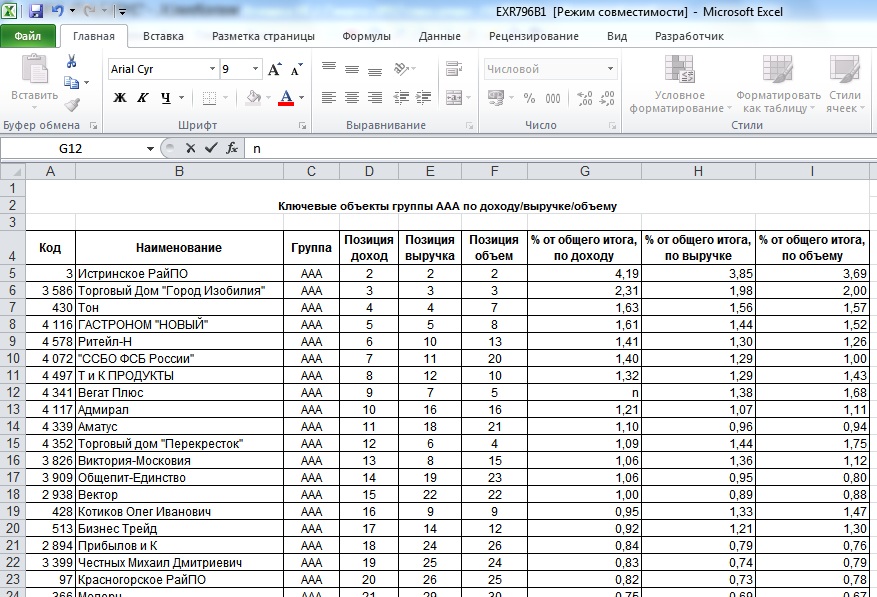Open the Числовой number format dropdown
Image resolution: width=877 pixels, height=597 pixels.
[x=610, y=69]
